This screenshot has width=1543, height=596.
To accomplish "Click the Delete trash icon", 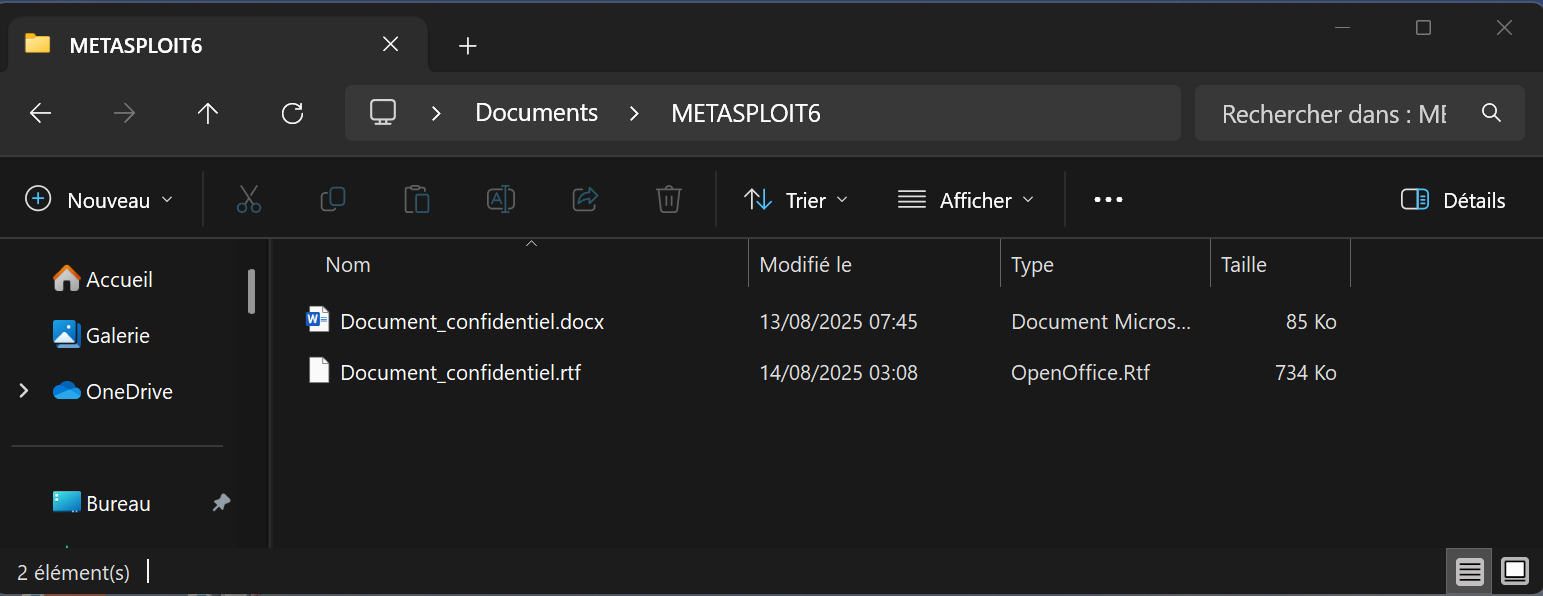I will 669,200.
